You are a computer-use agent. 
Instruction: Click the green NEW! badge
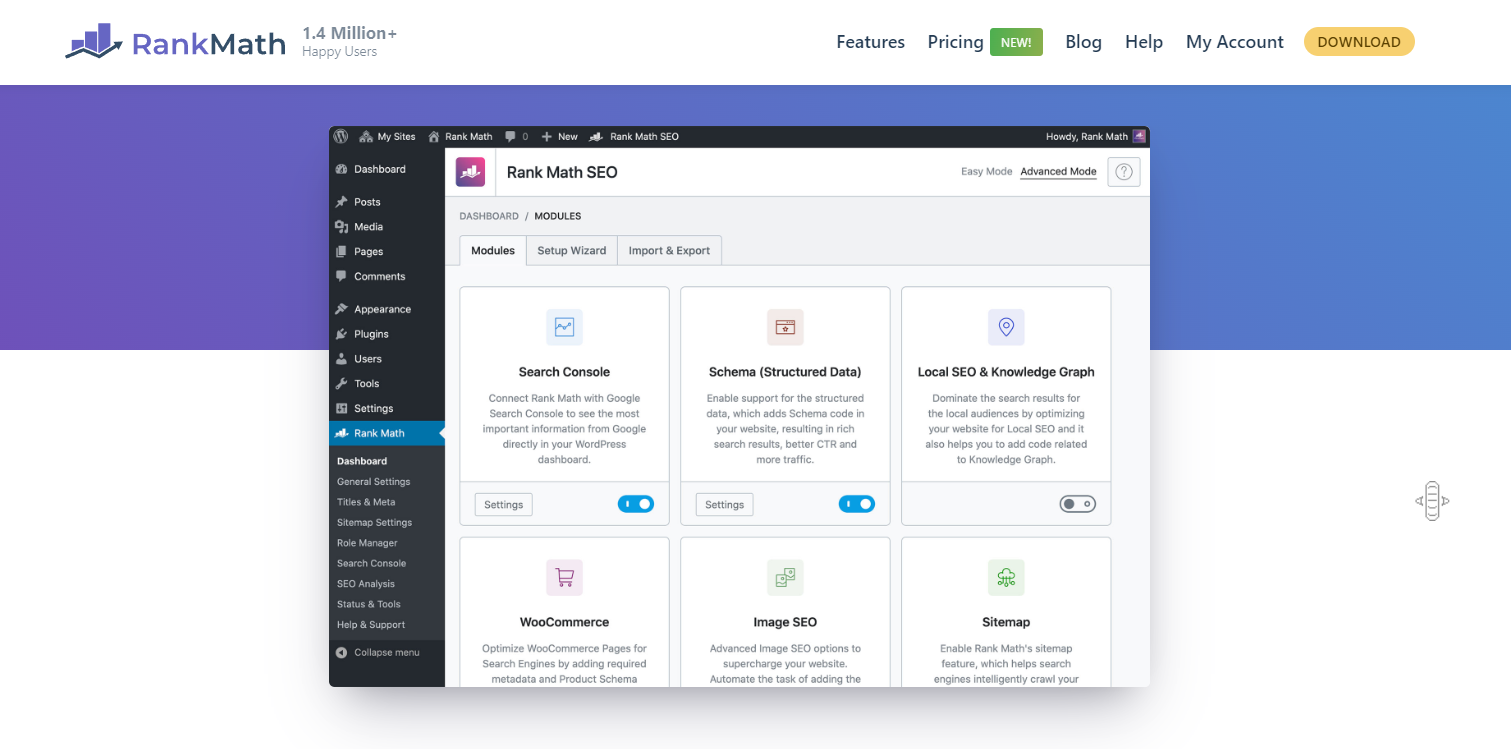pos(1016,42)
